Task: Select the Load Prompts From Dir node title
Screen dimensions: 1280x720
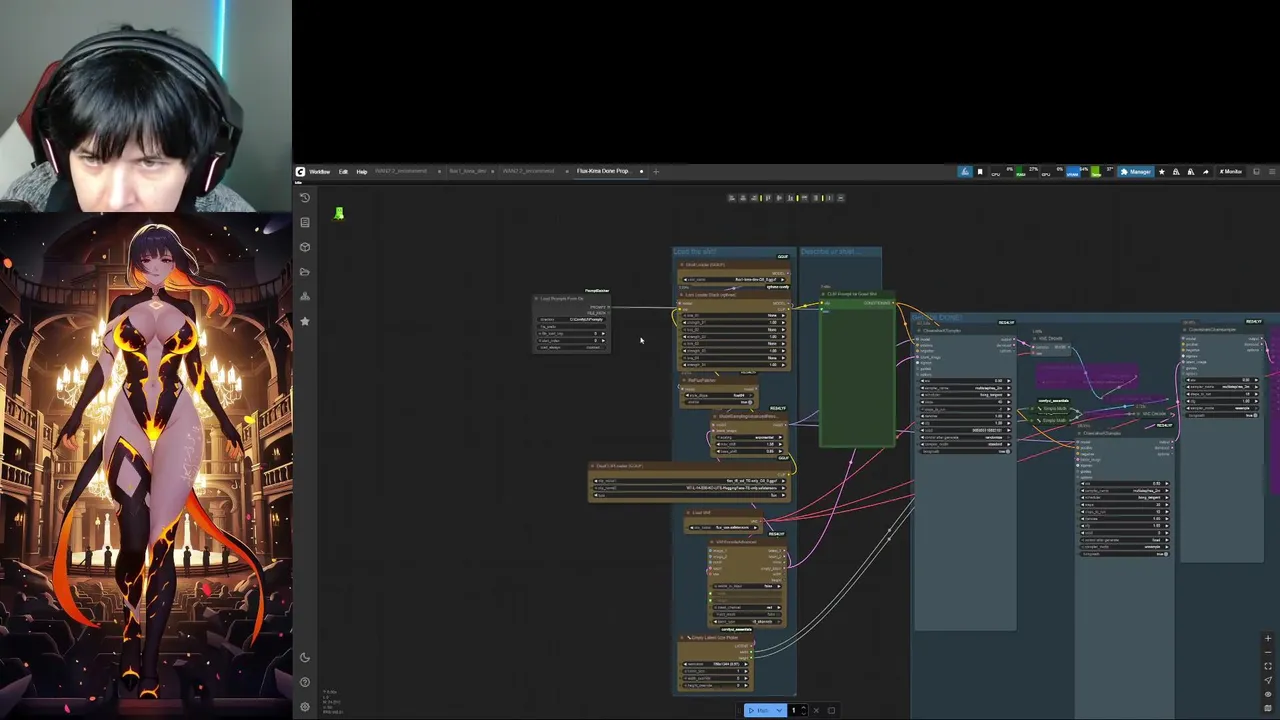Action: click(x=560, y=298)
